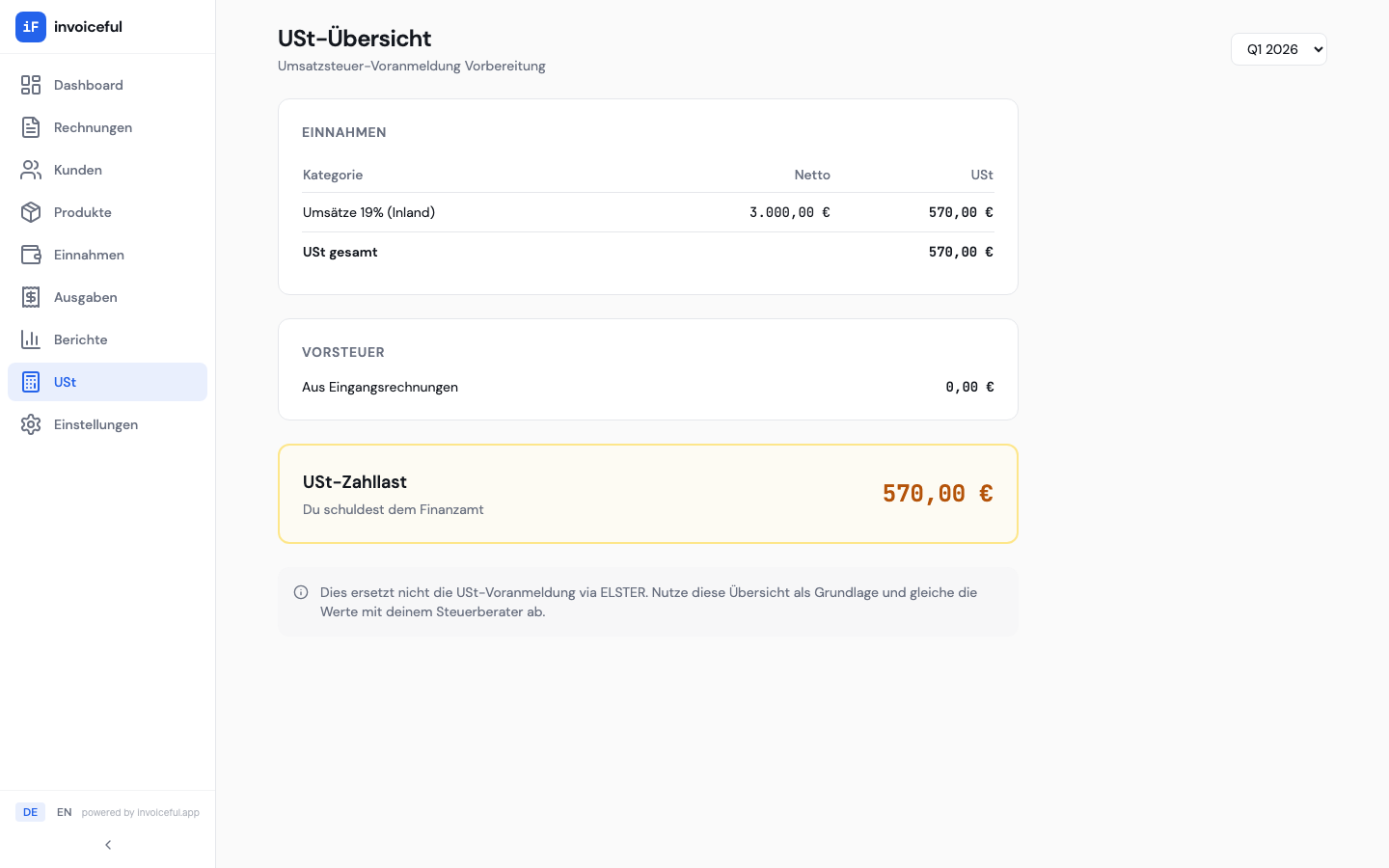The height and width of the screenshot is (868, 1389).
Task: Click 570,00 € in USt gesamt row
Action: tap(961, 252)
